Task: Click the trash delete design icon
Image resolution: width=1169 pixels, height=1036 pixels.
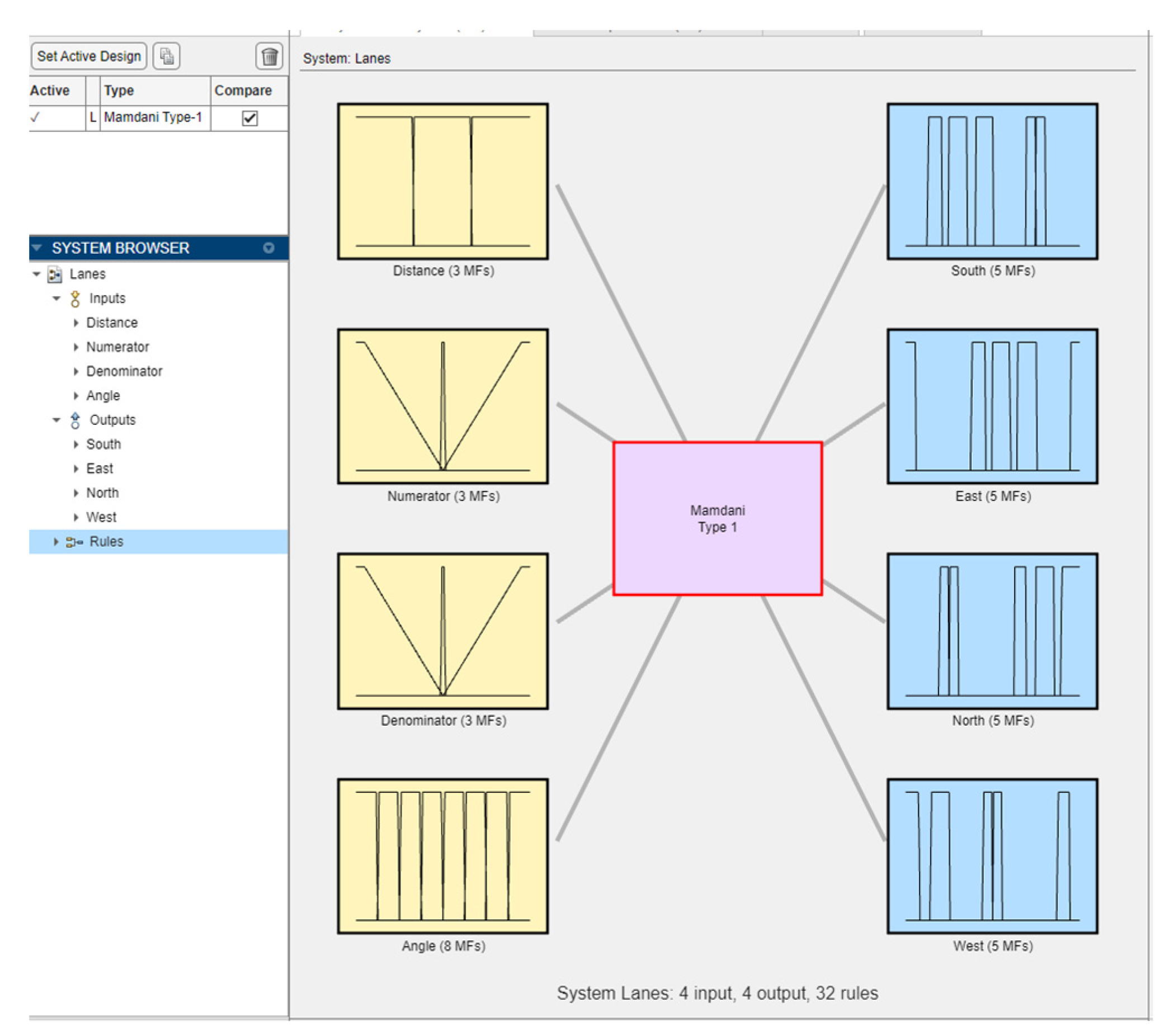Action: 269,56
